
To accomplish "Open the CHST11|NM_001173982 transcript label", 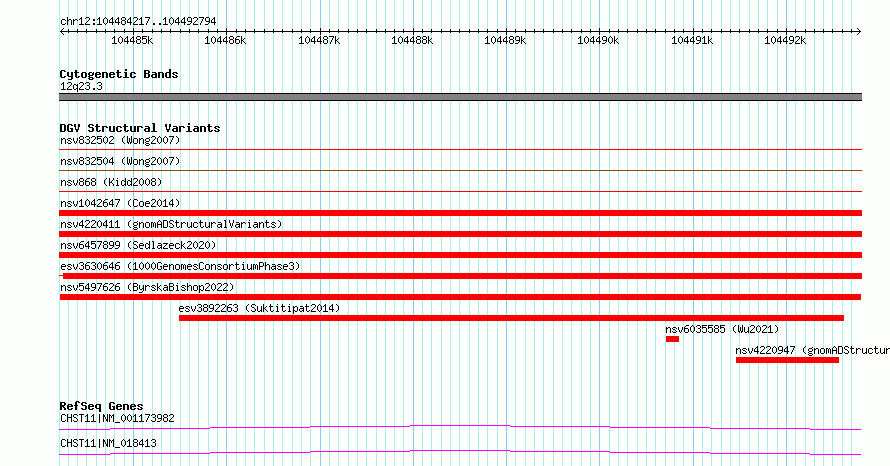I will pos(117,418).
